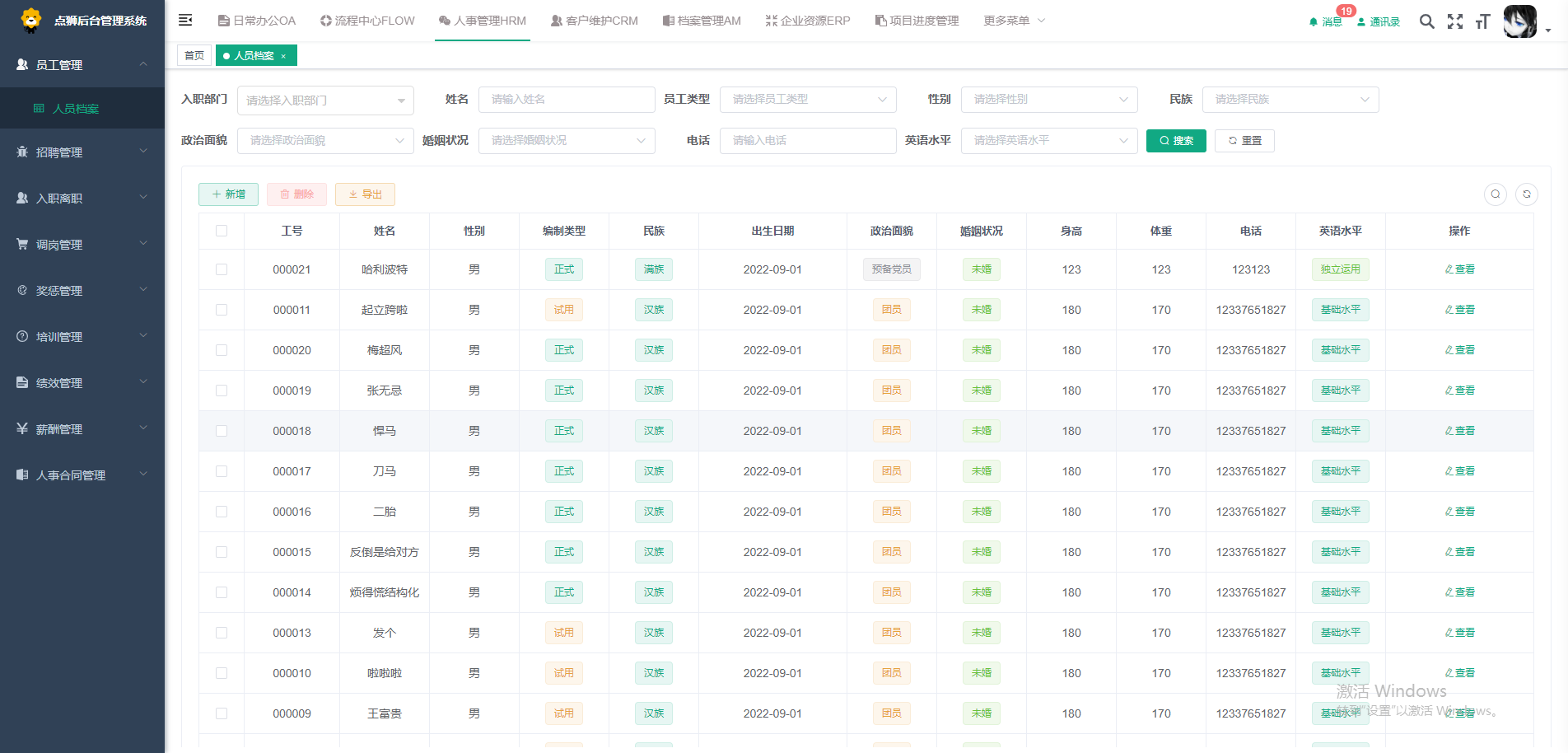Click the green 搜索 button
This screenshot has height=753, width=1568.
pos(1176,141)
